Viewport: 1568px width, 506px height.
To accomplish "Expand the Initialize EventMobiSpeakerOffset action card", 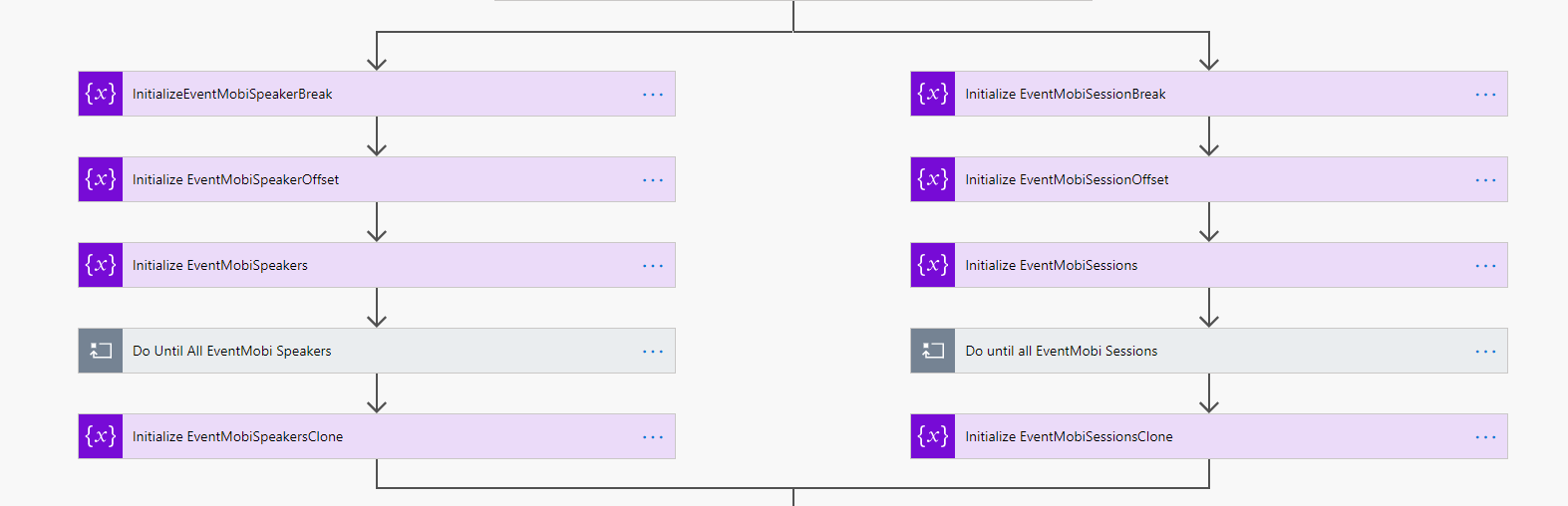I will click(x=377, y=179).
